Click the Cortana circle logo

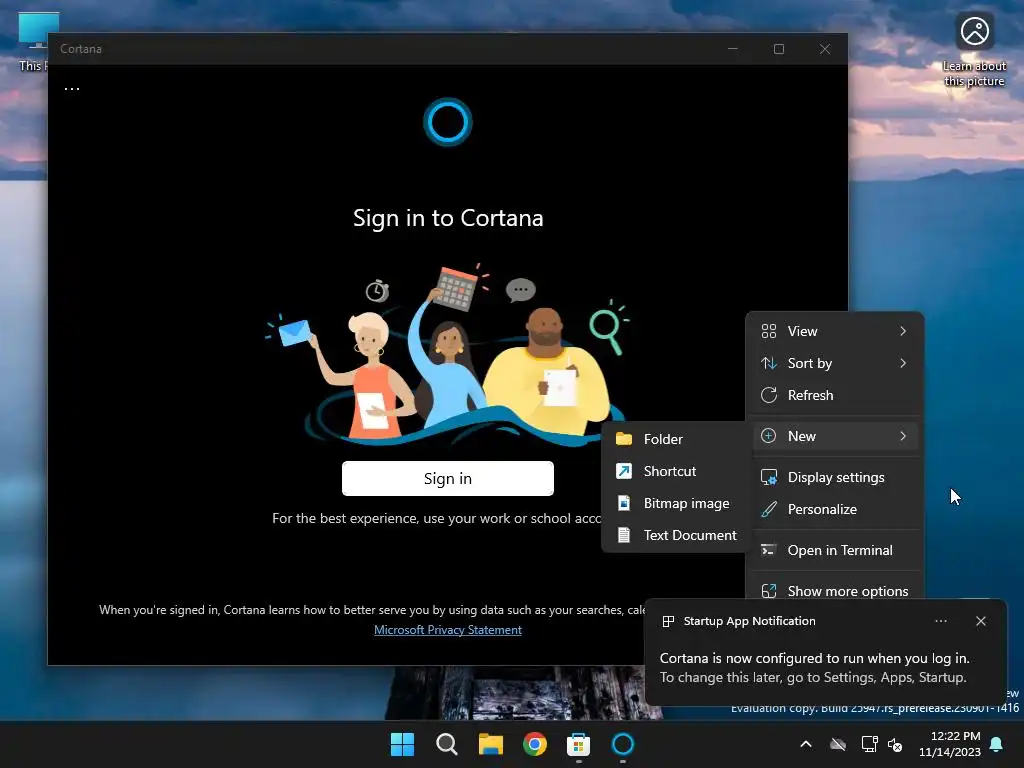tap(447, 121)
